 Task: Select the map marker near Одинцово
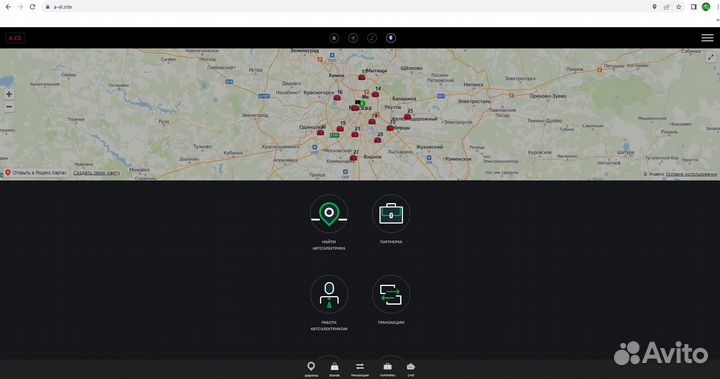pos(321,132)
